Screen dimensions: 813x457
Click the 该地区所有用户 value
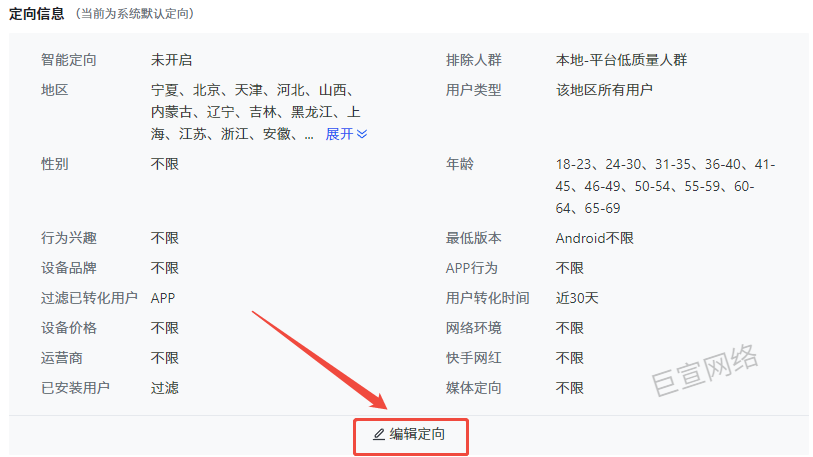point(604,90)
